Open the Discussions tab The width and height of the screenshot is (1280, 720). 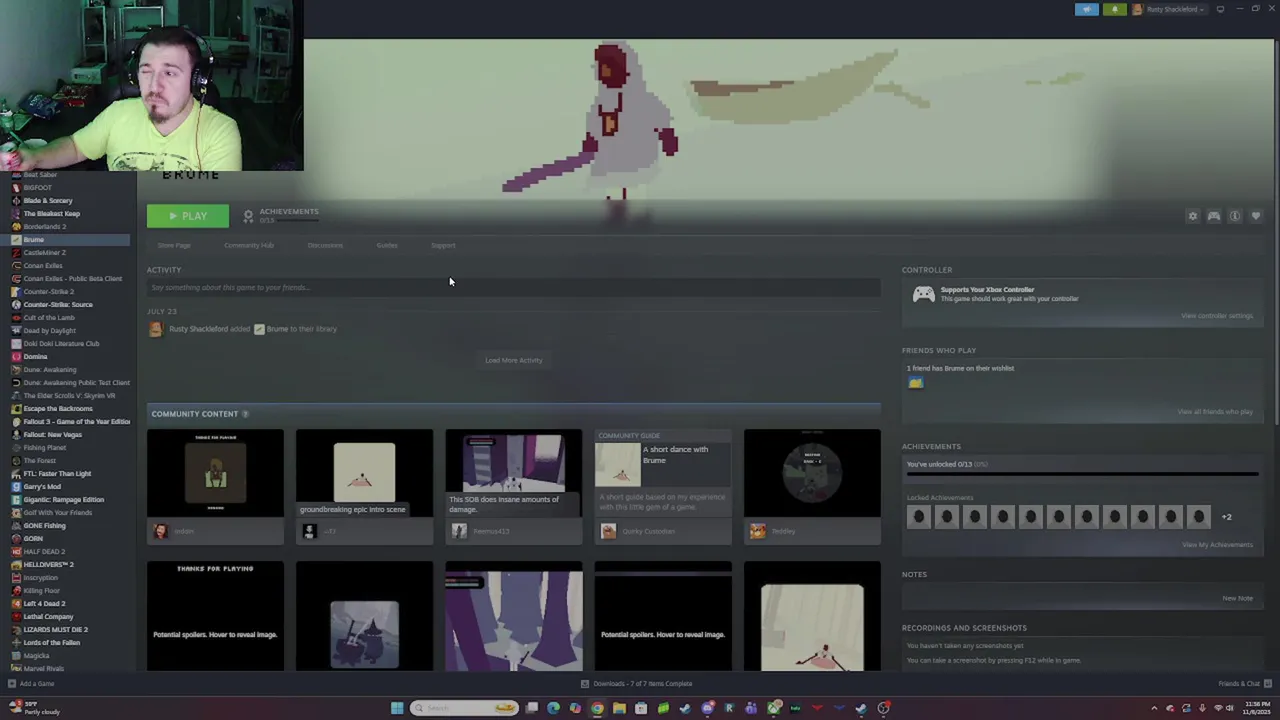(x=324, y=245)
